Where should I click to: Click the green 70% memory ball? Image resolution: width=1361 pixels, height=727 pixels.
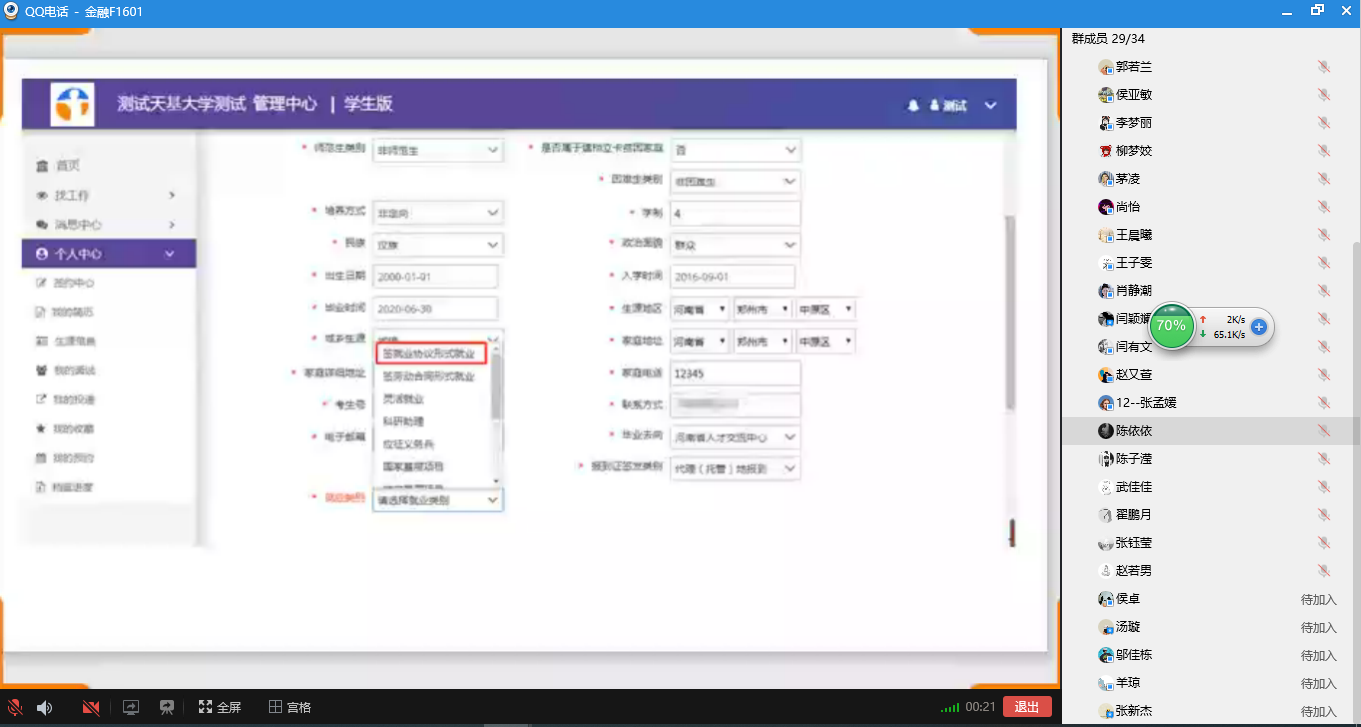click(1171, 326)
